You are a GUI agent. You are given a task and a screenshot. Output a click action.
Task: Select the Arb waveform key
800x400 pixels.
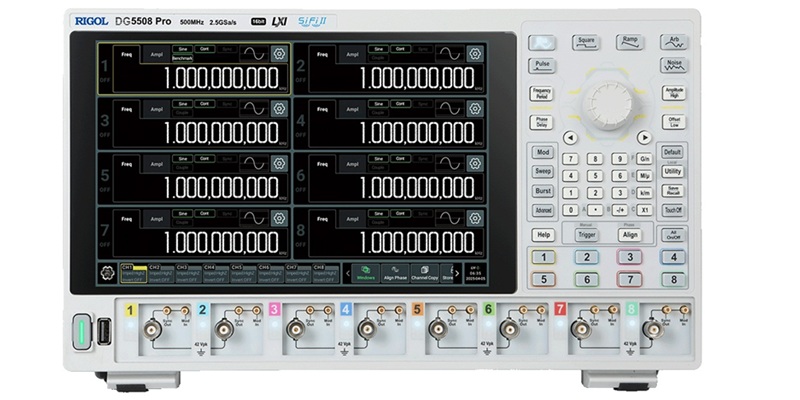tap(674, 42)
